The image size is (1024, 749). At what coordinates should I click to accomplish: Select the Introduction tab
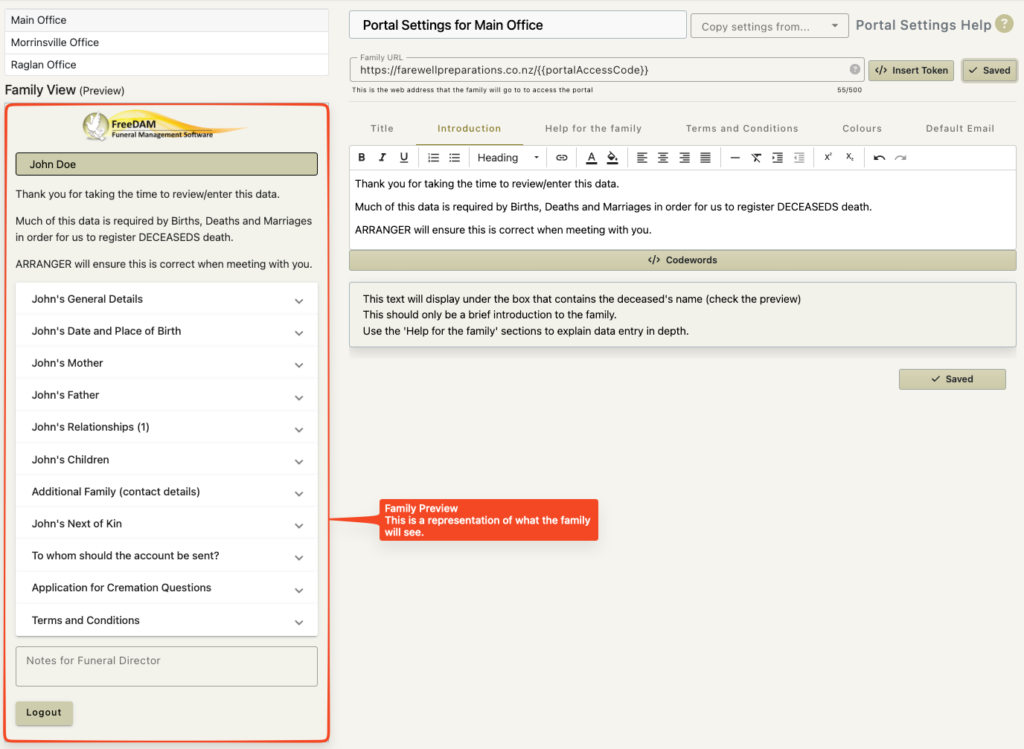469,129
